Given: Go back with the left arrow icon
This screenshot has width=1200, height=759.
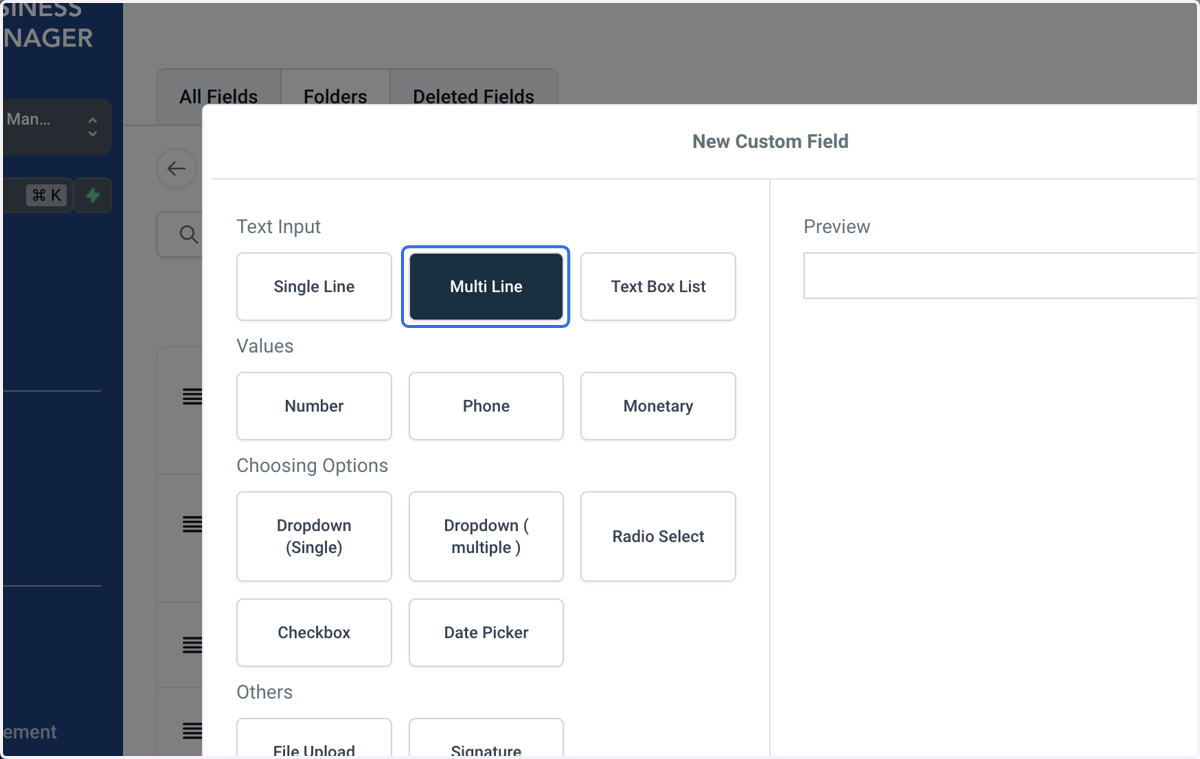Looking at the screenshot, I should pyautogui.click(x=177, y=169).
